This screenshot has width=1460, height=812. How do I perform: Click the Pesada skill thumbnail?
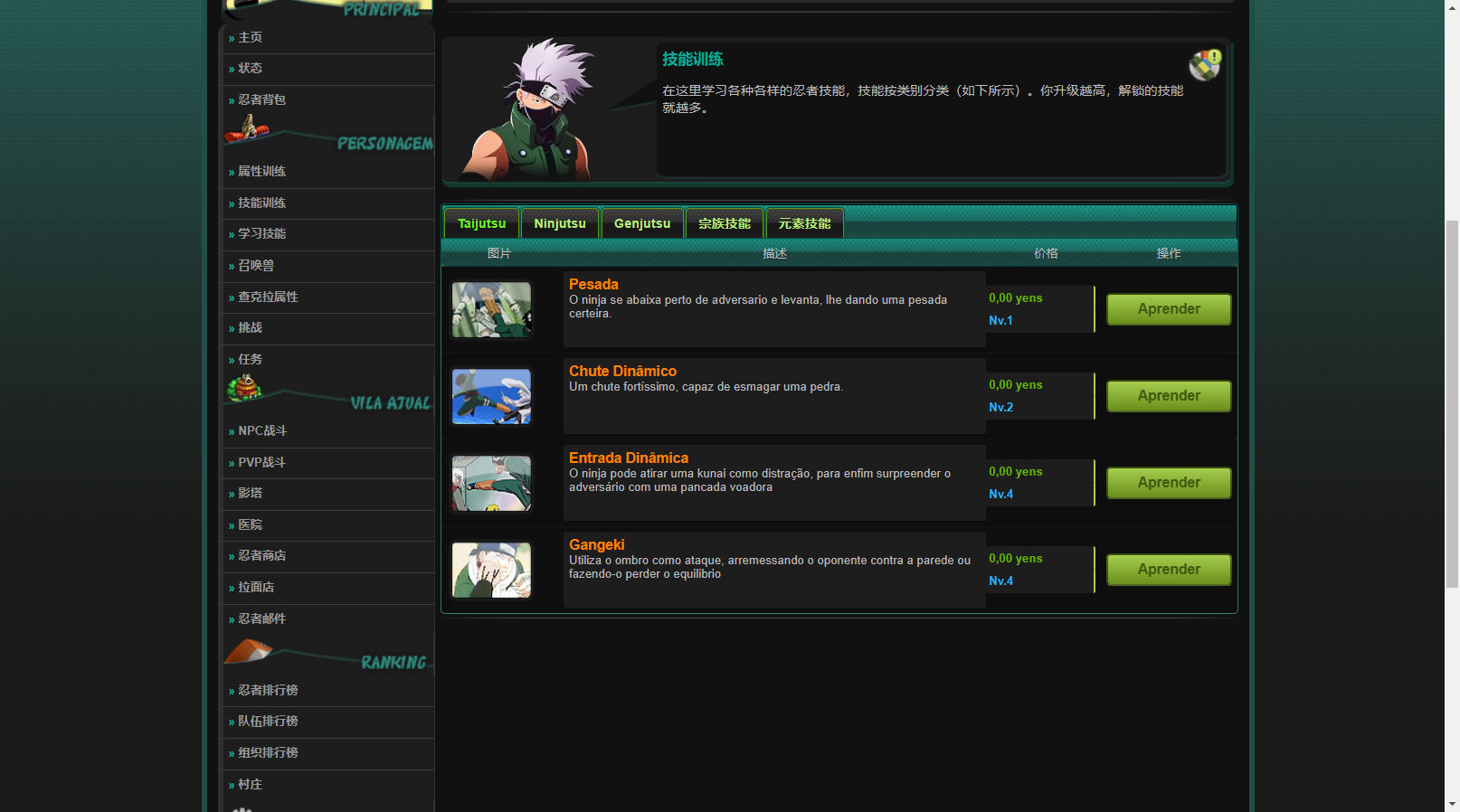tap(491, 310)
